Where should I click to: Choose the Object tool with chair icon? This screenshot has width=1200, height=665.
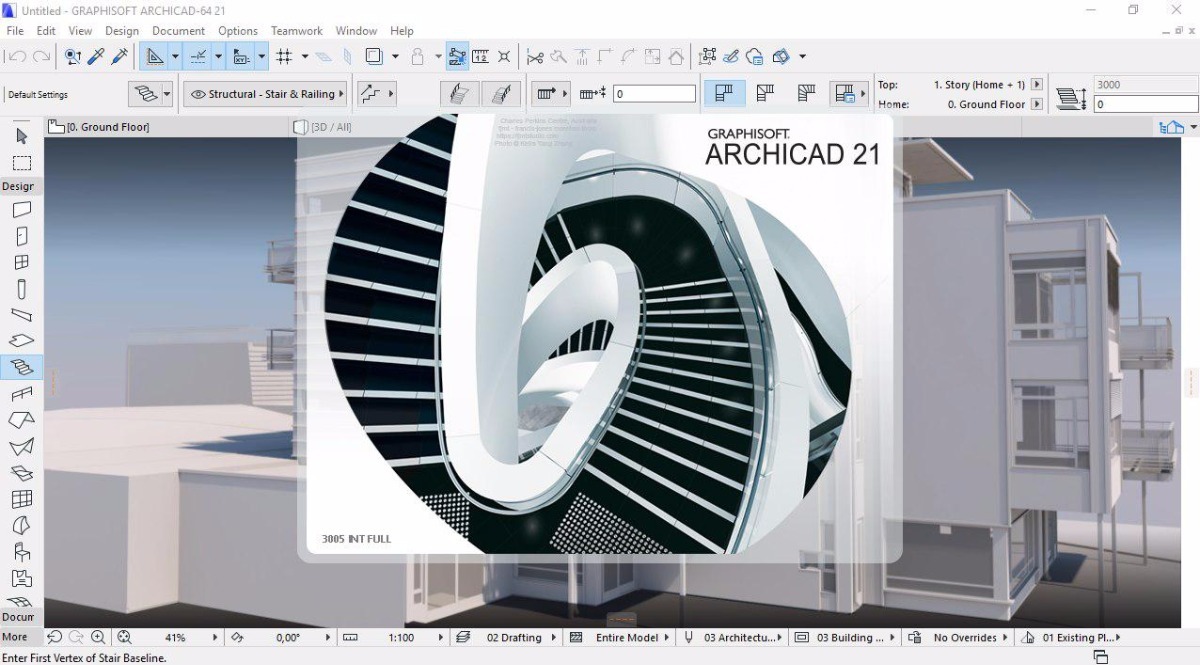[22, 551]
